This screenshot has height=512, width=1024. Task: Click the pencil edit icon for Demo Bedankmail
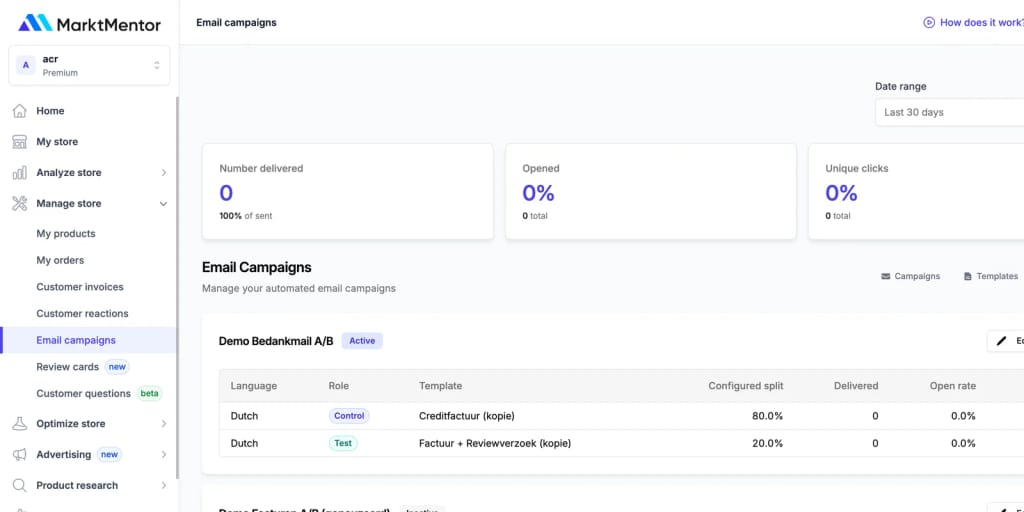point(1002,341)
